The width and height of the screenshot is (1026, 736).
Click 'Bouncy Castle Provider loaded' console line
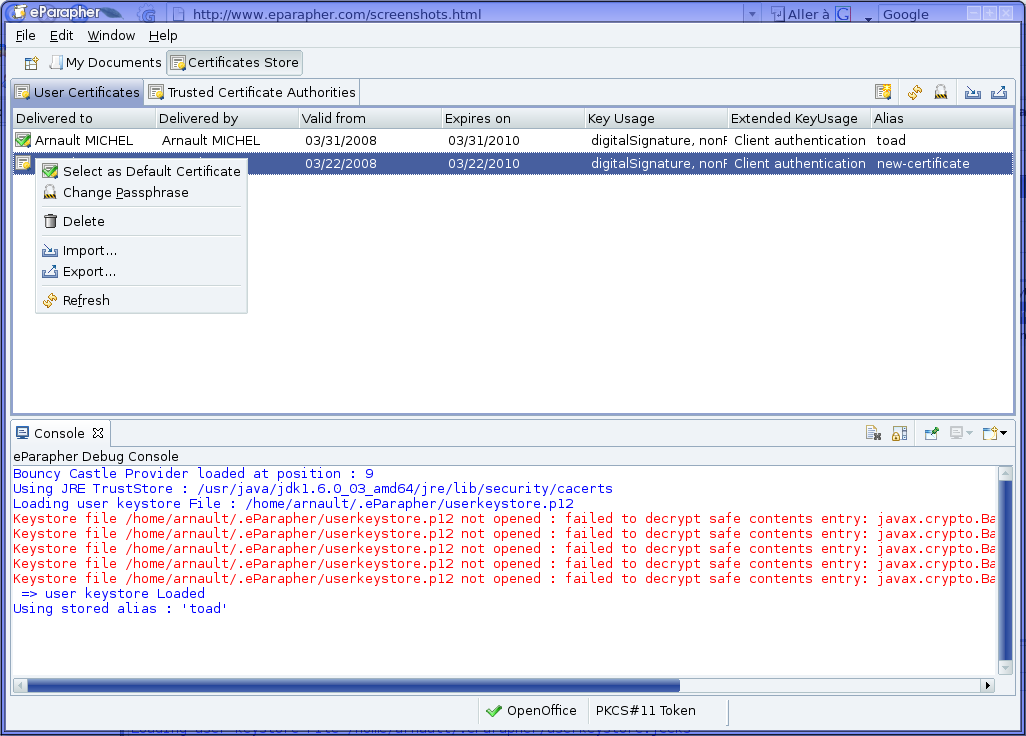point(194,474)
